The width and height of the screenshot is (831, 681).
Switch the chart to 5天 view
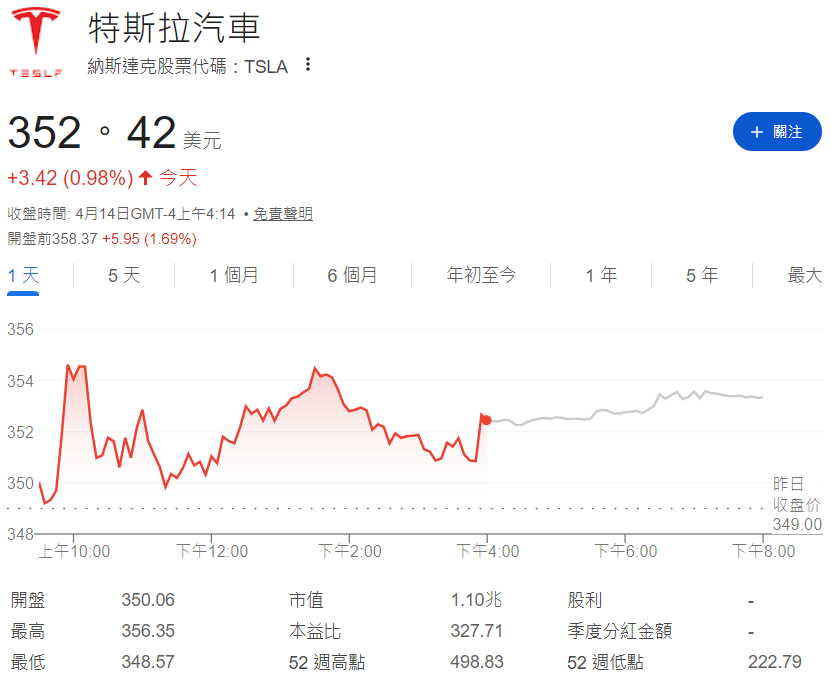coord(122,275)
